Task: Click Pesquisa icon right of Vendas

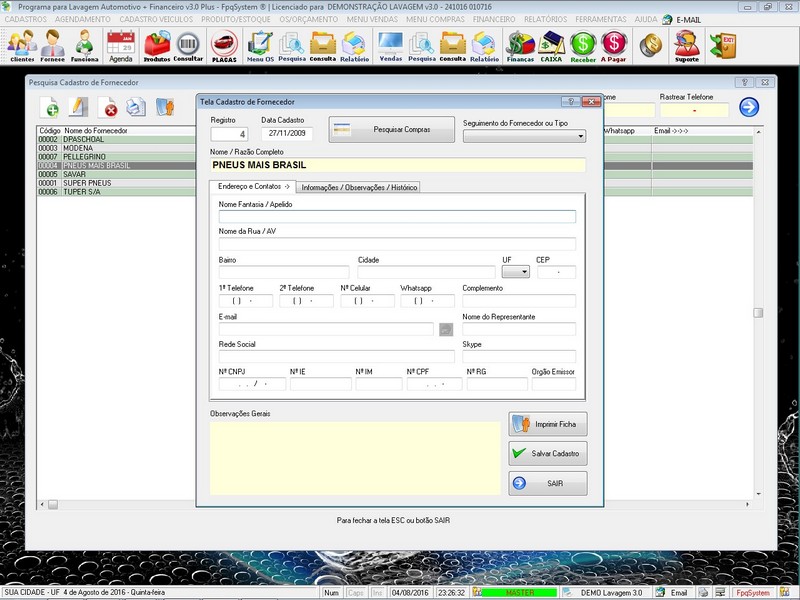Action: (422, 46)
